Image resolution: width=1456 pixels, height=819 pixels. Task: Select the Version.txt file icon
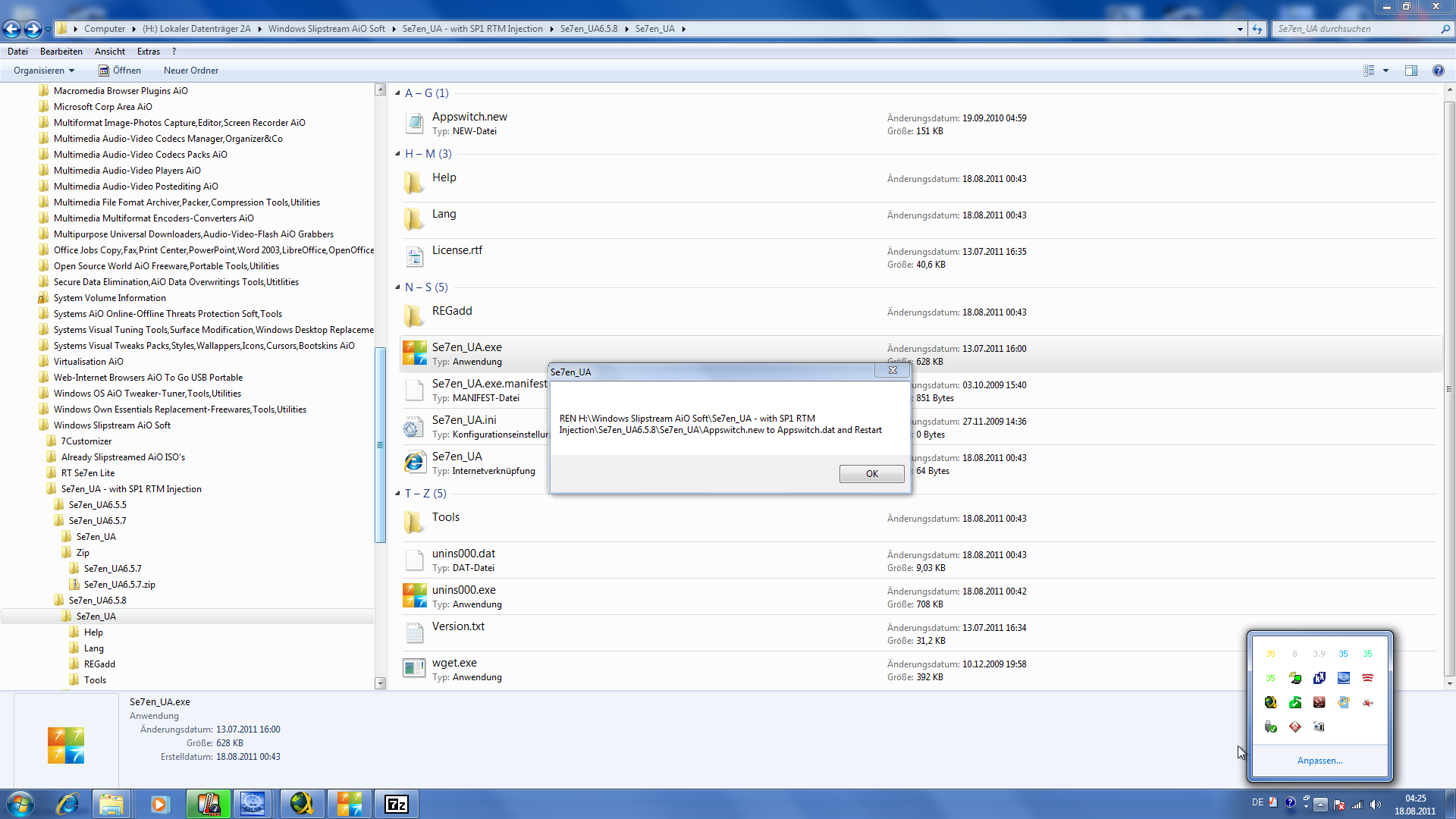click(414, 632)
